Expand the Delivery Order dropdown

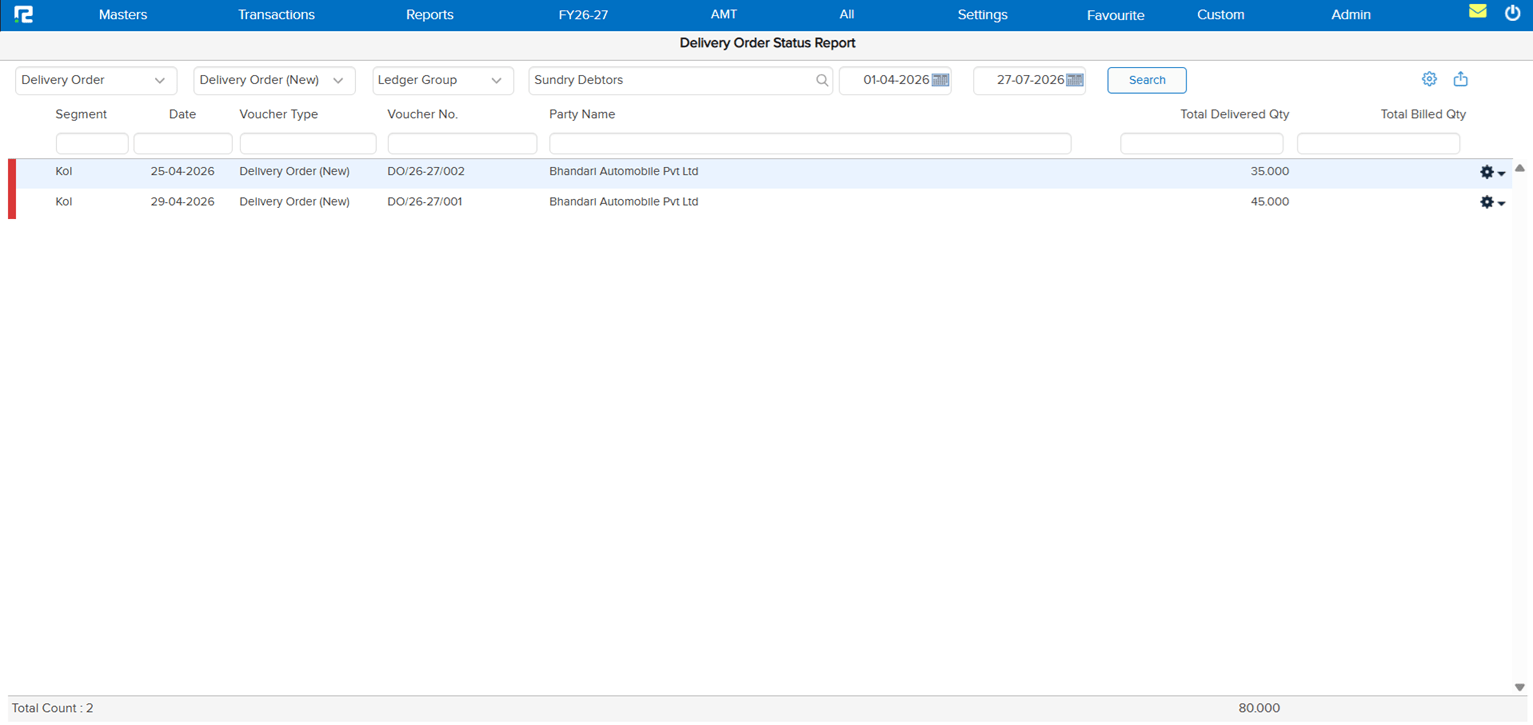coord(96,80)
